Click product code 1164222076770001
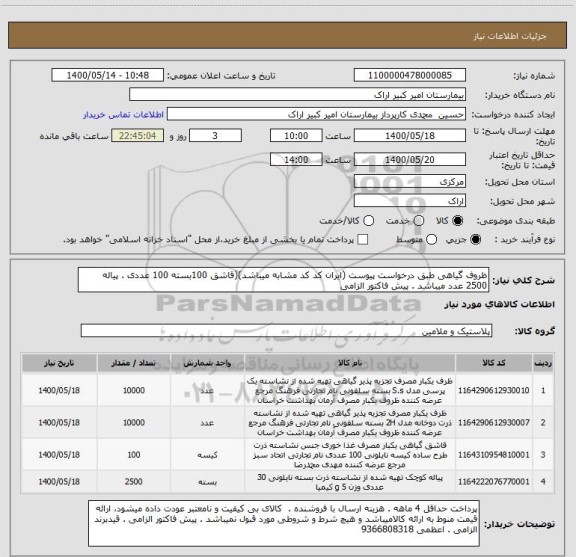 coord(494,481)
